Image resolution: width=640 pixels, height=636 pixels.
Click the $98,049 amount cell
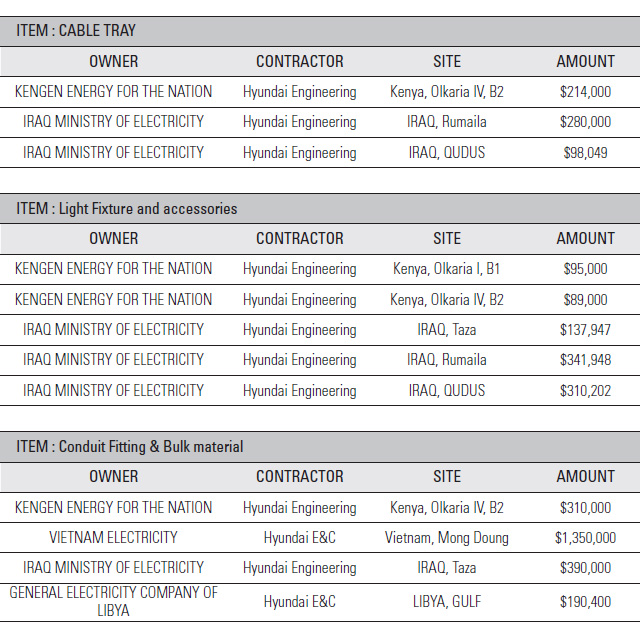pos(585,153)
